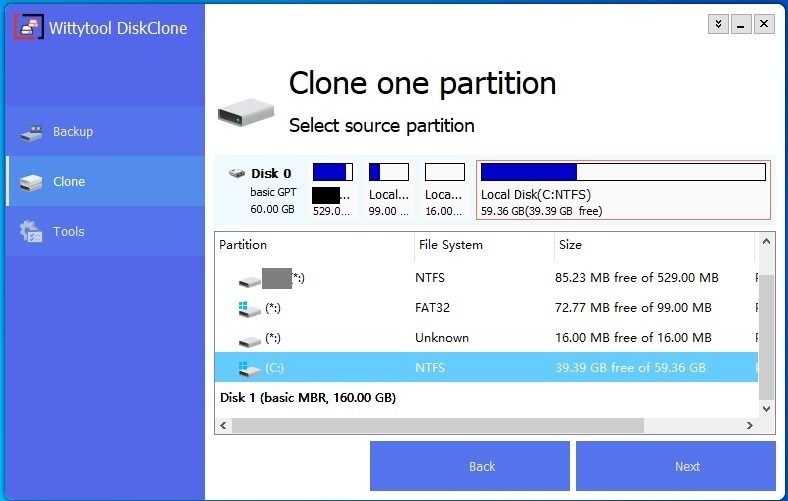Click '72.77 MB free of 99.00 MB' text
This screenshot has height=501, width=788.
tap(633, 308)
